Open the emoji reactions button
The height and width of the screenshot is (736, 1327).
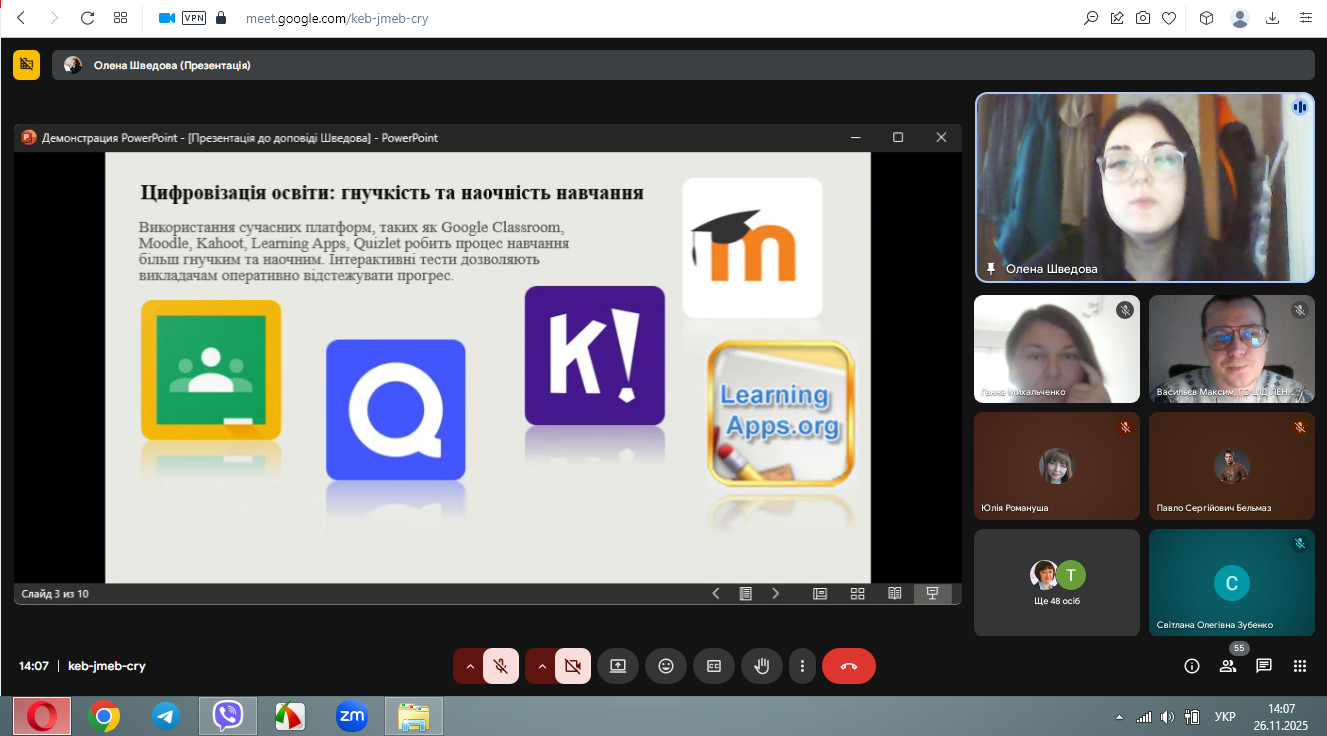(x=666, y=666)
